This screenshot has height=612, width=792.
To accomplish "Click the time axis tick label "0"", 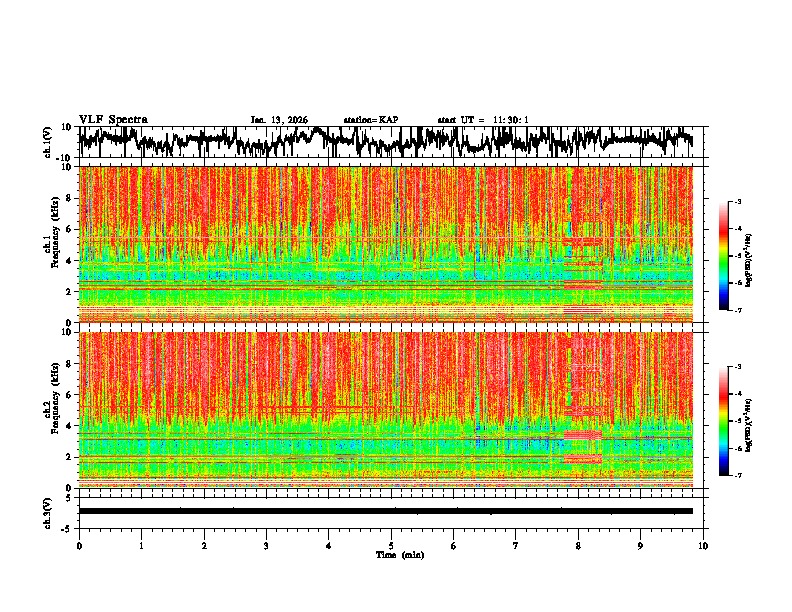I will [x=79, y=546].
